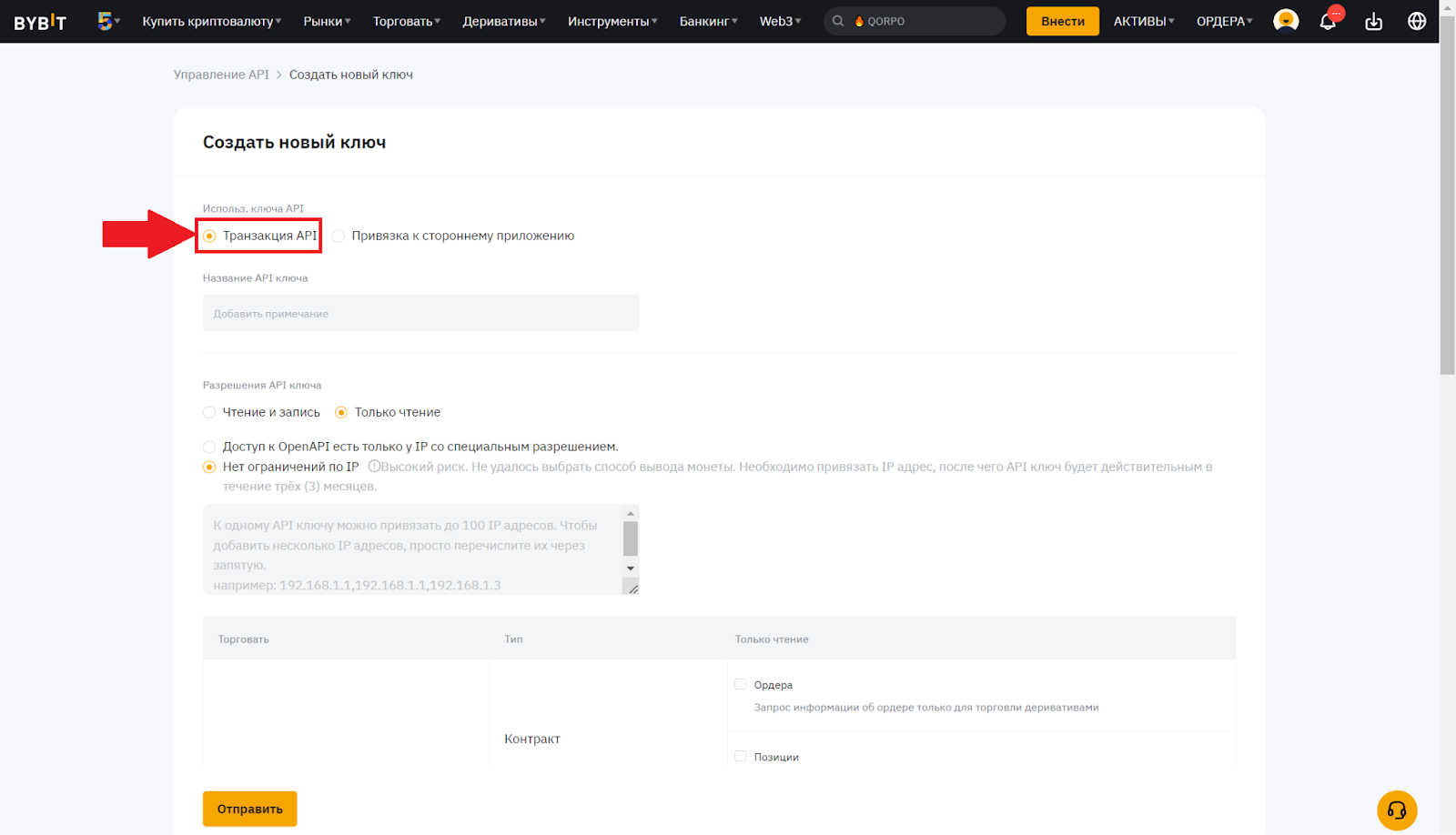Expand the Банкинг dropdown
Image resolution: width=1456 pixels, height=835 pixels.
coord(709,21)
